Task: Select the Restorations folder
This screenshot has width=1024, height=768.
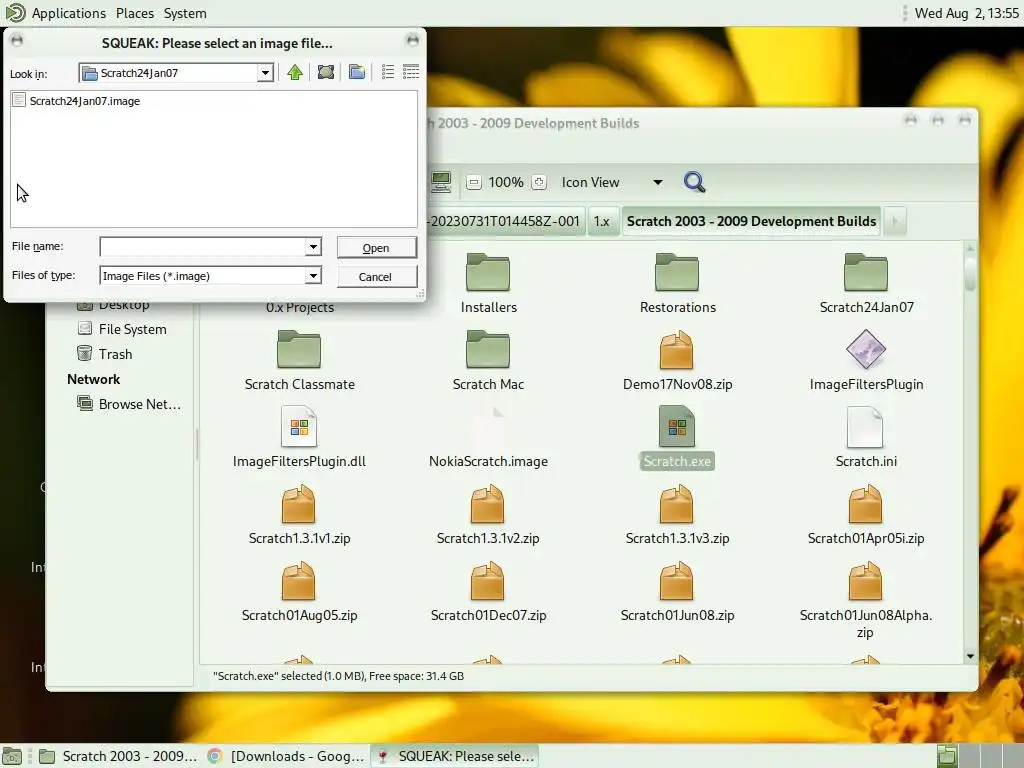Action: tap(677, 284)
